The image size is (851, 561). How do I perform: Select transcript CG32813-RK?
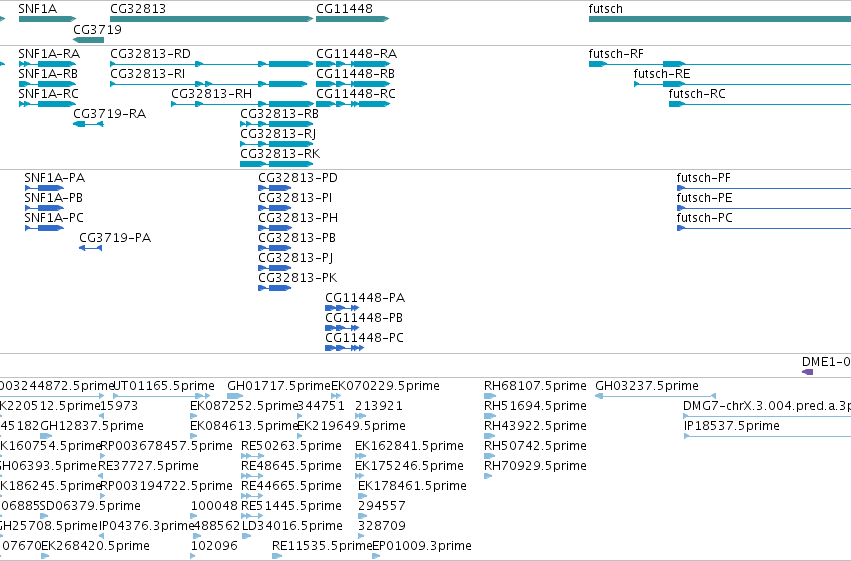tap(277, 164)
